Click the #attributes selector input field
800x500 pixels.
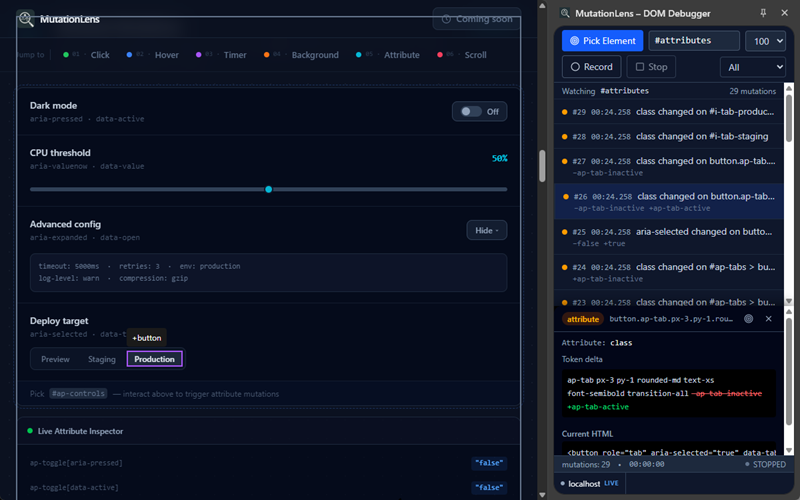click(x=694, y=41)
